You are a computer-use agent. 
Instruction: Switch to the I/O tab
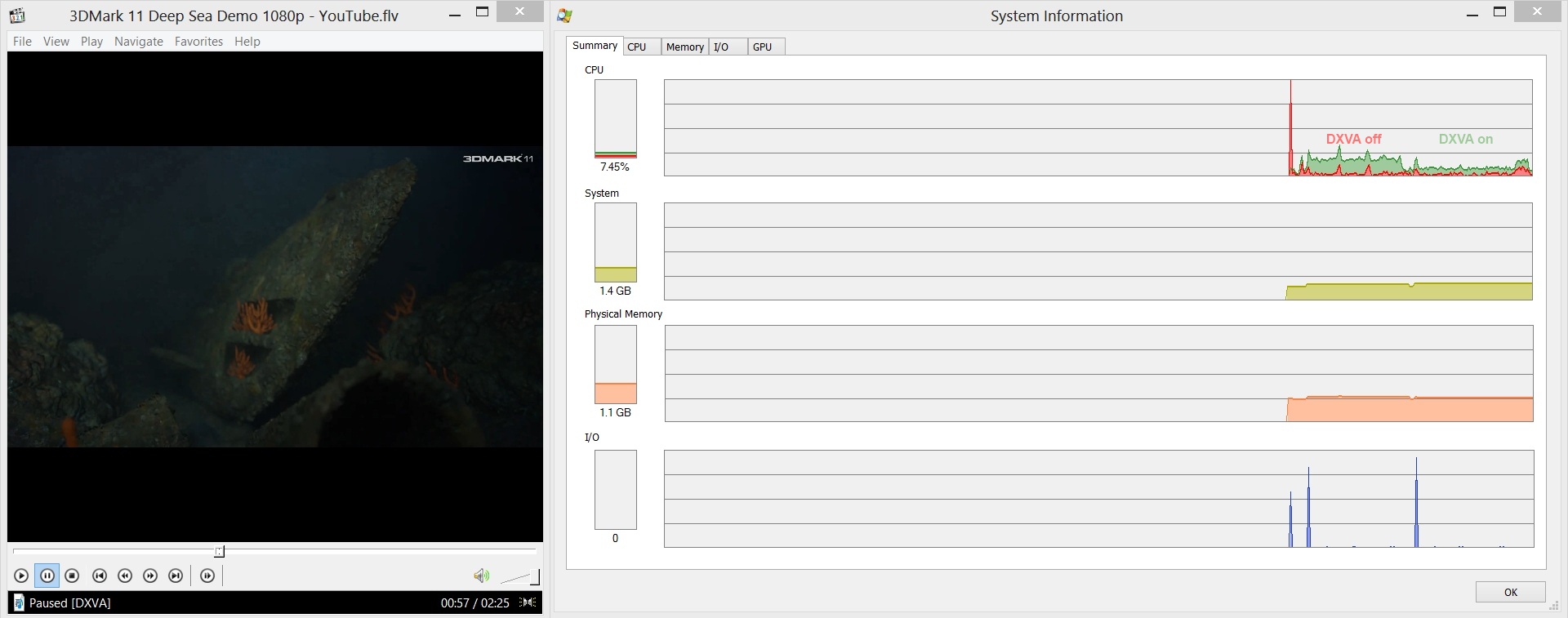tap(728, 47)
